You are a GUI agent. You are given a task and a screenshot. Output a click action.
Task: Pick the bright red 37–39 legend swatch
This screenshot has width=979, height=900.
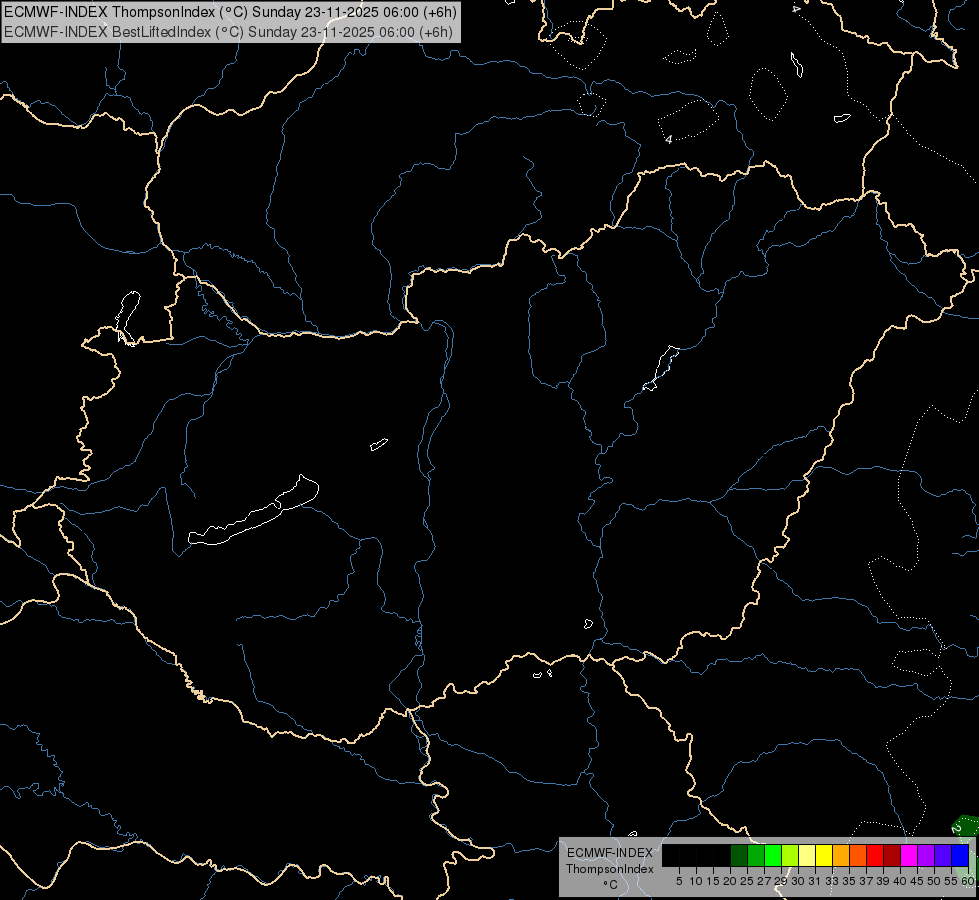pos(875,855)
